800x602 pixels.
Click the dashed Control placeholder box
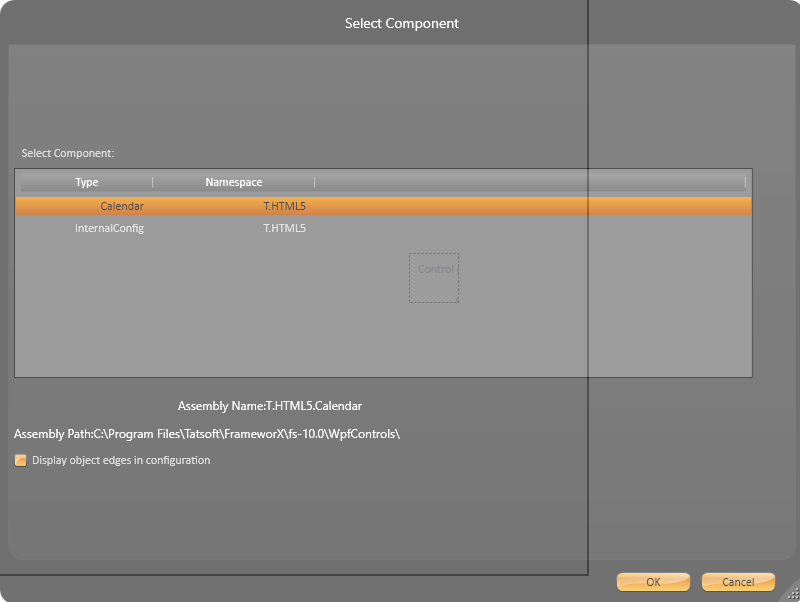[434, 278]
